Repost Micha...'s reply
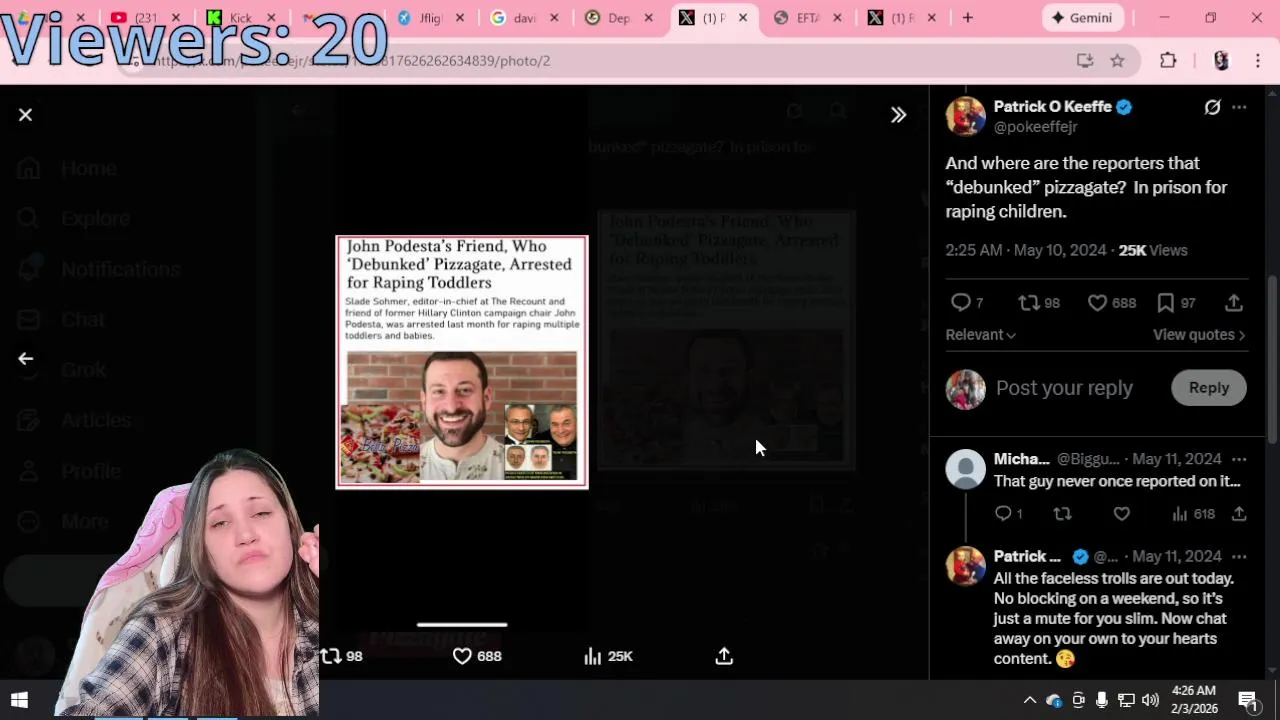The image size is (1280, 720). click(x=1062, y=514)
